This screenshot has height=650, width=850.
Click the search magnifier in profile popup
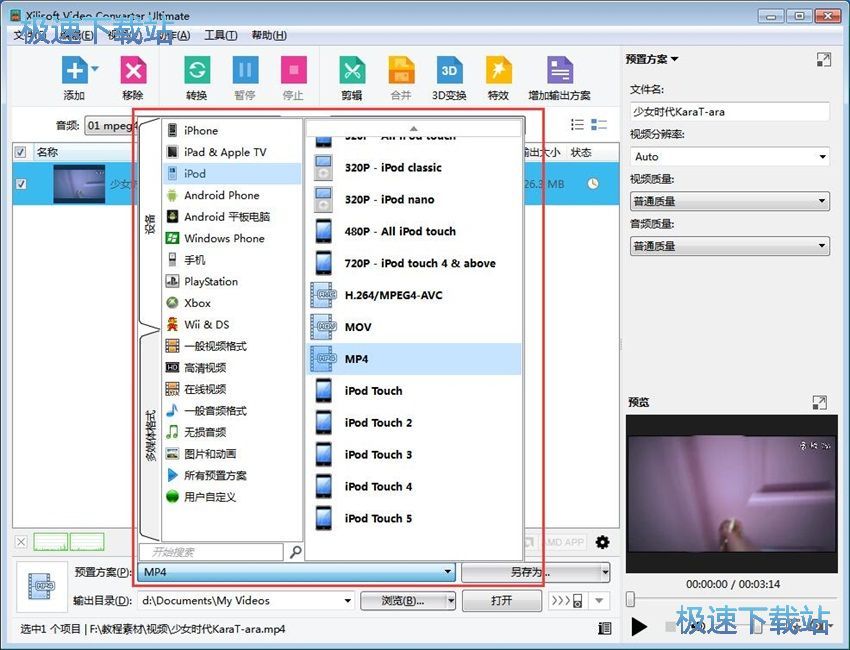295,552
